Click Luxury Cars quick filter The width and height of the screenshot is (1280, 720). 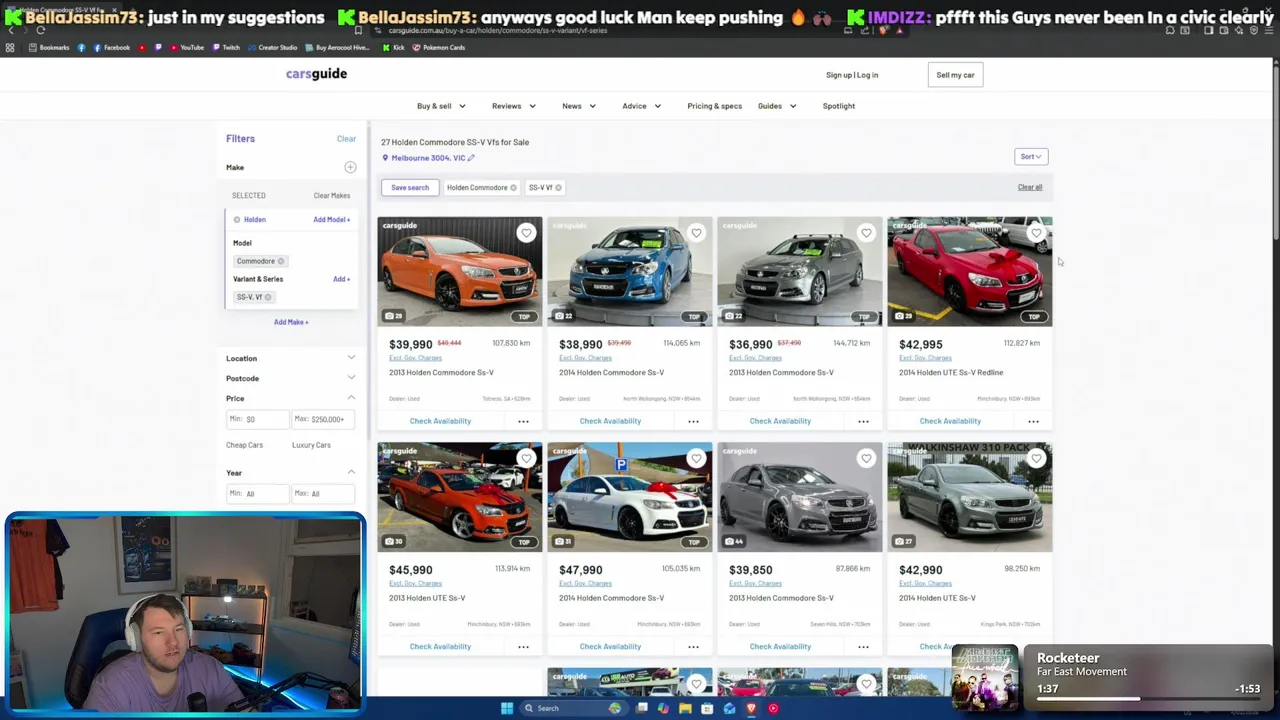point(311,445)
